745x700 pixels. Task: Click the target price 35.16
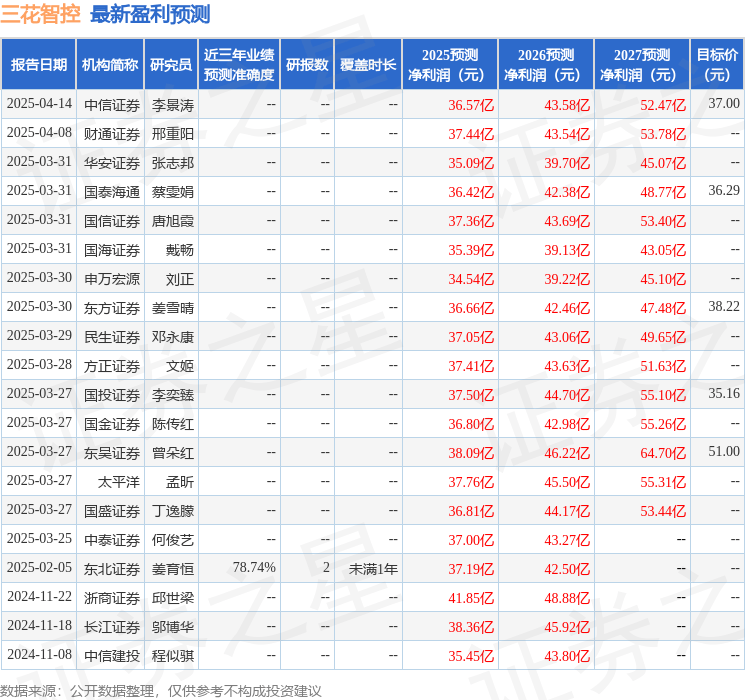[724, 393]
